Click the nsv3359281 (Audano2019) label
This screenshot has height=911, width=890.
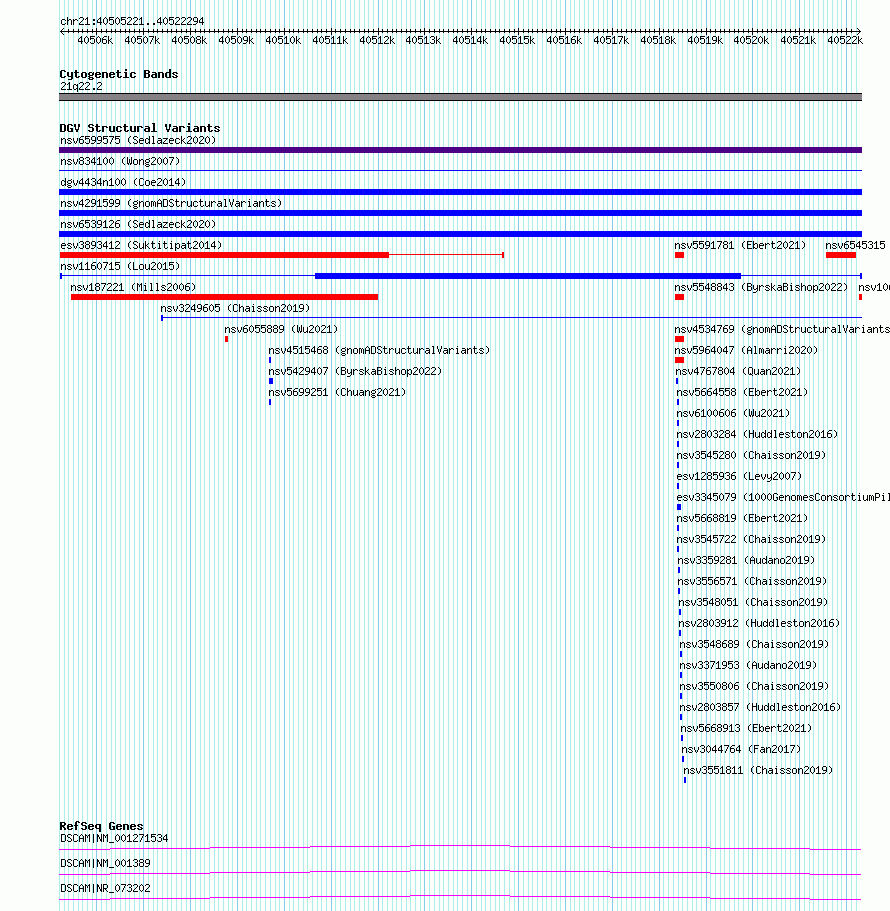tap(747, 559)
